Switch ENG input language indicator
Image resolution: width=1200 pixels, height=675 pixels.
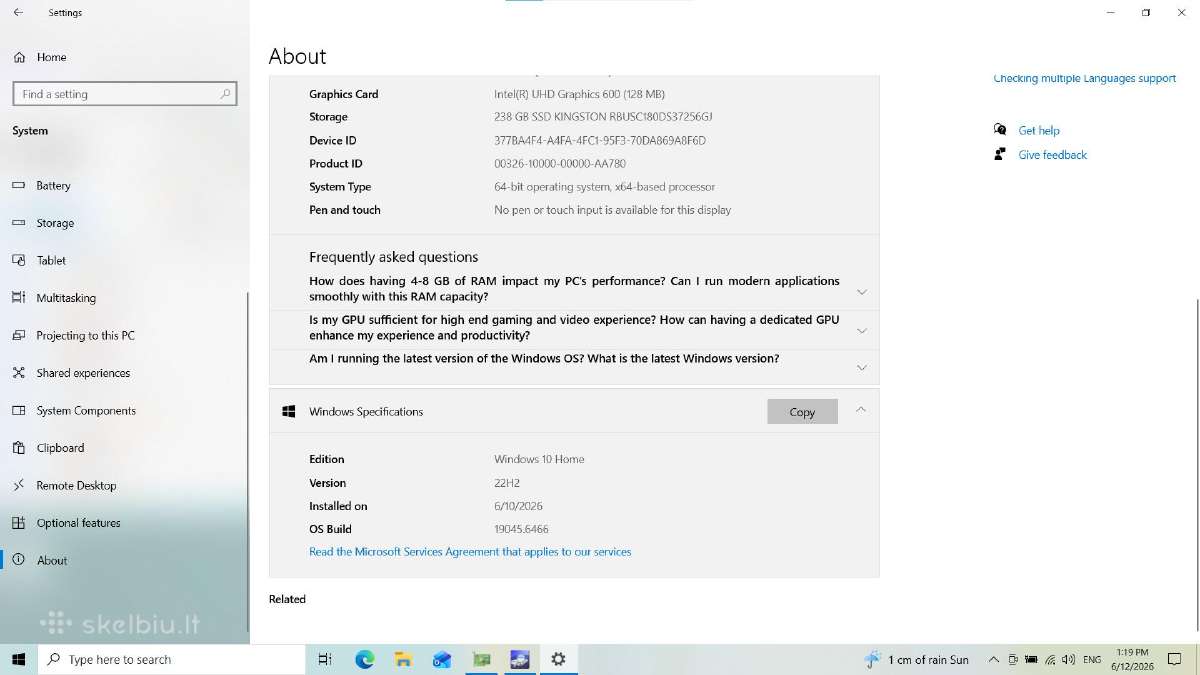click(x=1092, y=659)
